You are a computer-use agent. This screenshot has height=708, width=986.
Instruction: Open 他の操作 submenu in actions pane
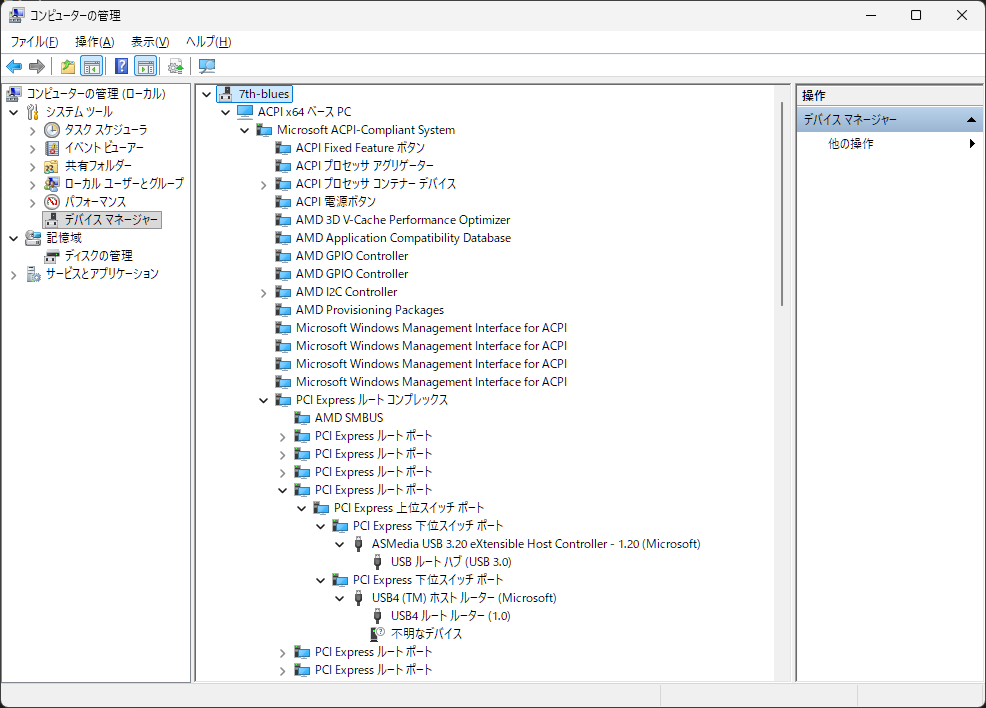coord(890,143)
